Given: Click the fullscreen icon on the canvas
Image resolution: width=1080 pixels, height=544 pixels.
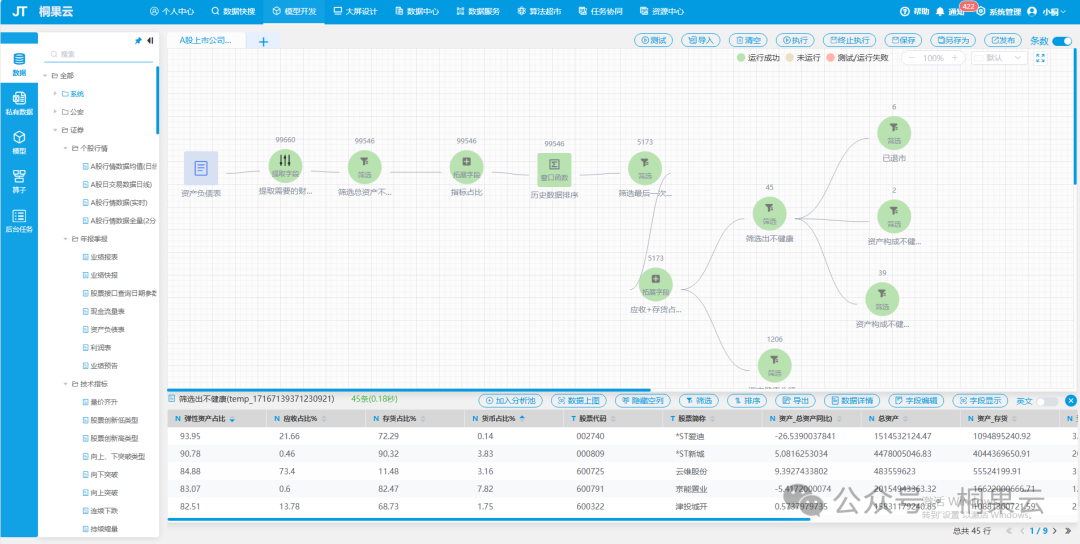Looking at the screenshot, I should coord(1040,58).
